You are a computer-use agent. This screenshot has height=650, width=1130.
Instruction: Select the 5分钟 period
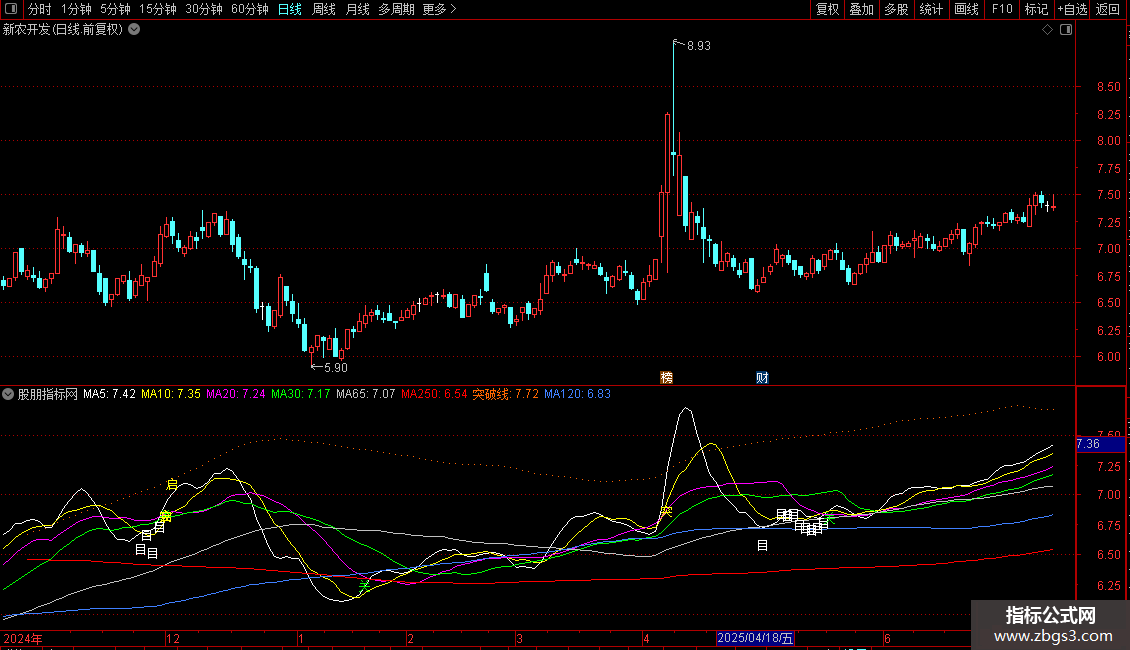tap(115, 9)
